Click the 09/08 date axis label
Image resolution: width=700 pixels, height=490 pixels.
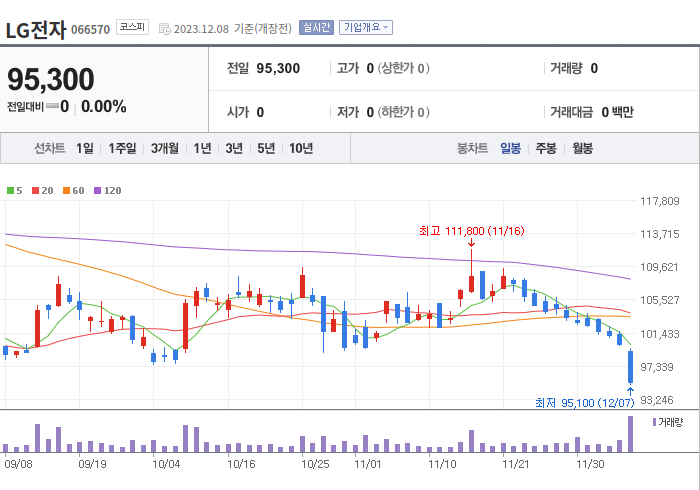click(18, 464)
